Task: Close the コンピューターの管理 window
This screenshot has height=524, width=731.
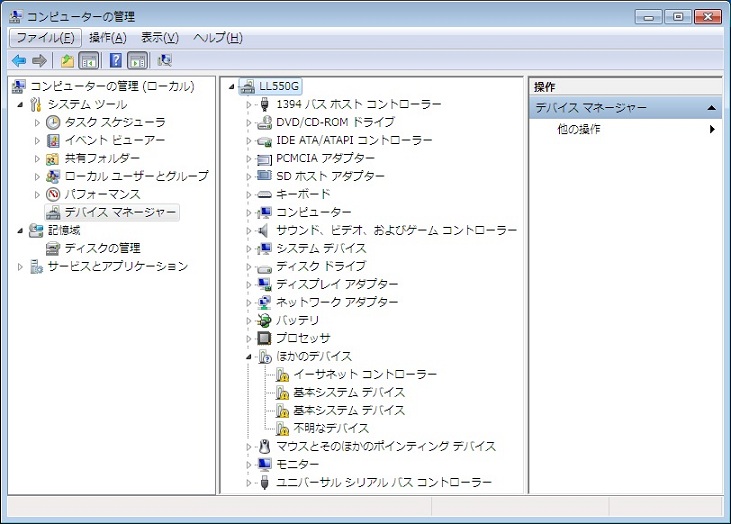Action: pos(708,17)
